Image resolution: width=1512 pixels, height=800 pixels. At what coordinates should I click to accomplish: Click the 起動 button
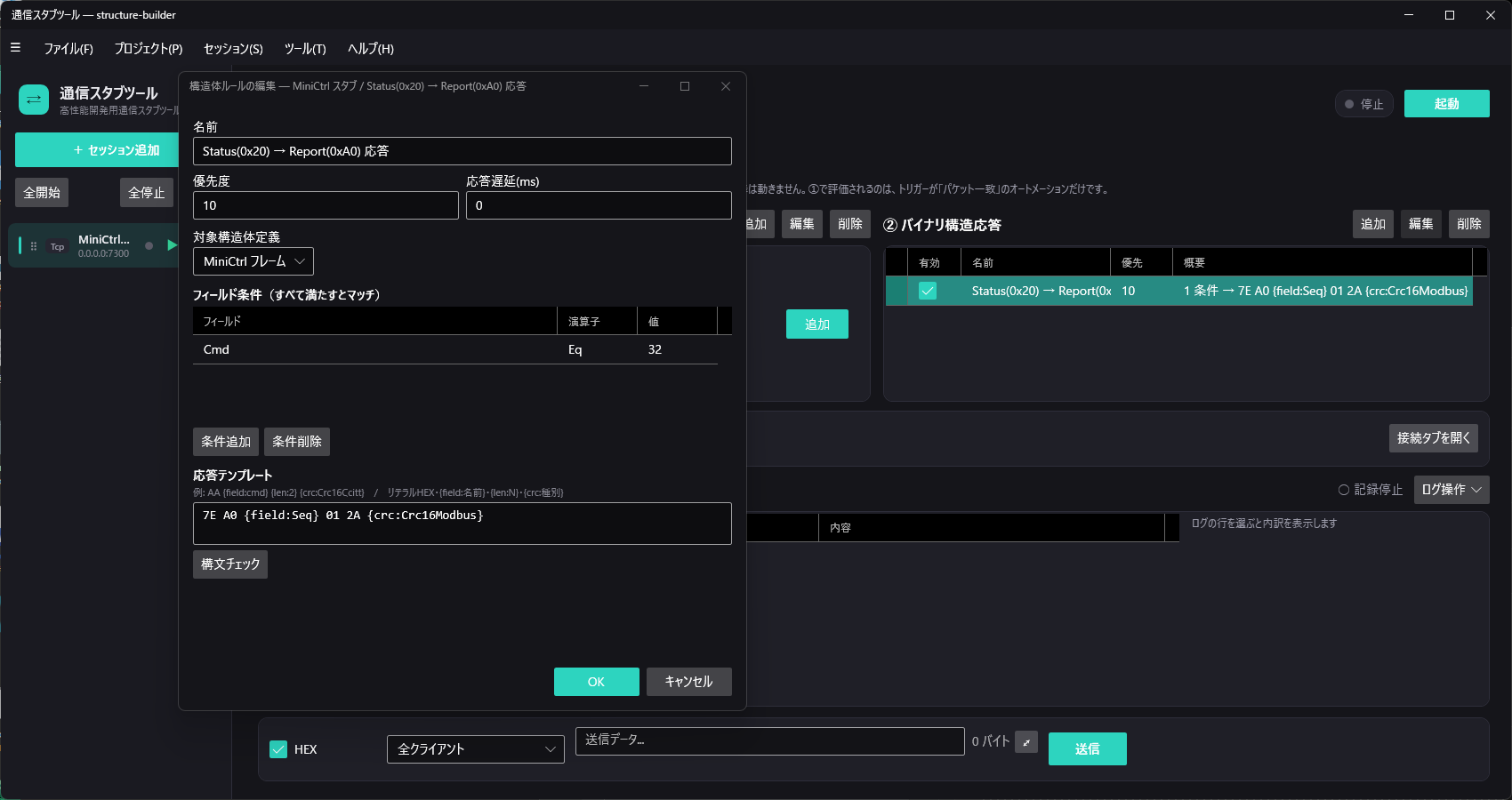(1446, 104)
